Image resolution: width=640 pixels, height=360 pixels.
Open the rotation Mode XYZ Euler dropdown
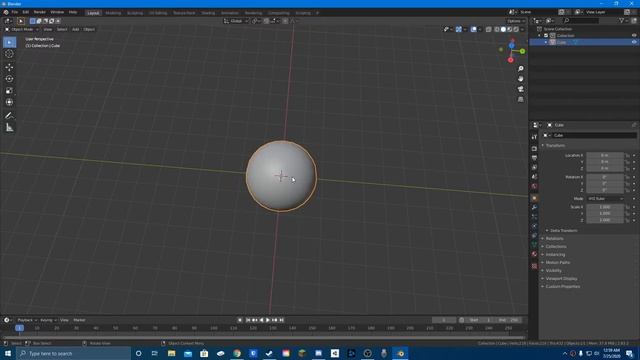click(x=605, y=199)
